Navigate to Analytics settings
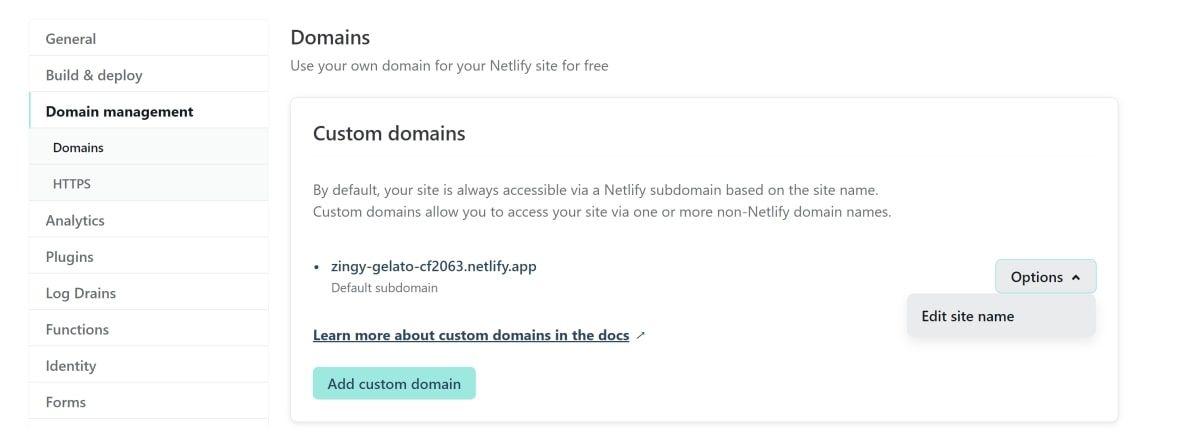The image size is (1200, 429). point(75,220)
